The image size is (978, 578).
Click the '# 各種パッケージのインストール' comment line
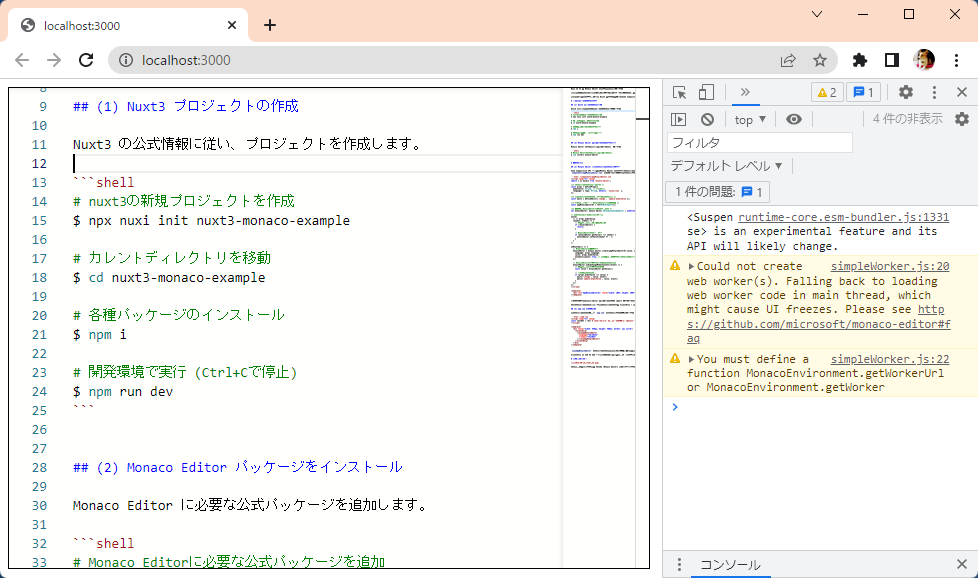(179, 315)
